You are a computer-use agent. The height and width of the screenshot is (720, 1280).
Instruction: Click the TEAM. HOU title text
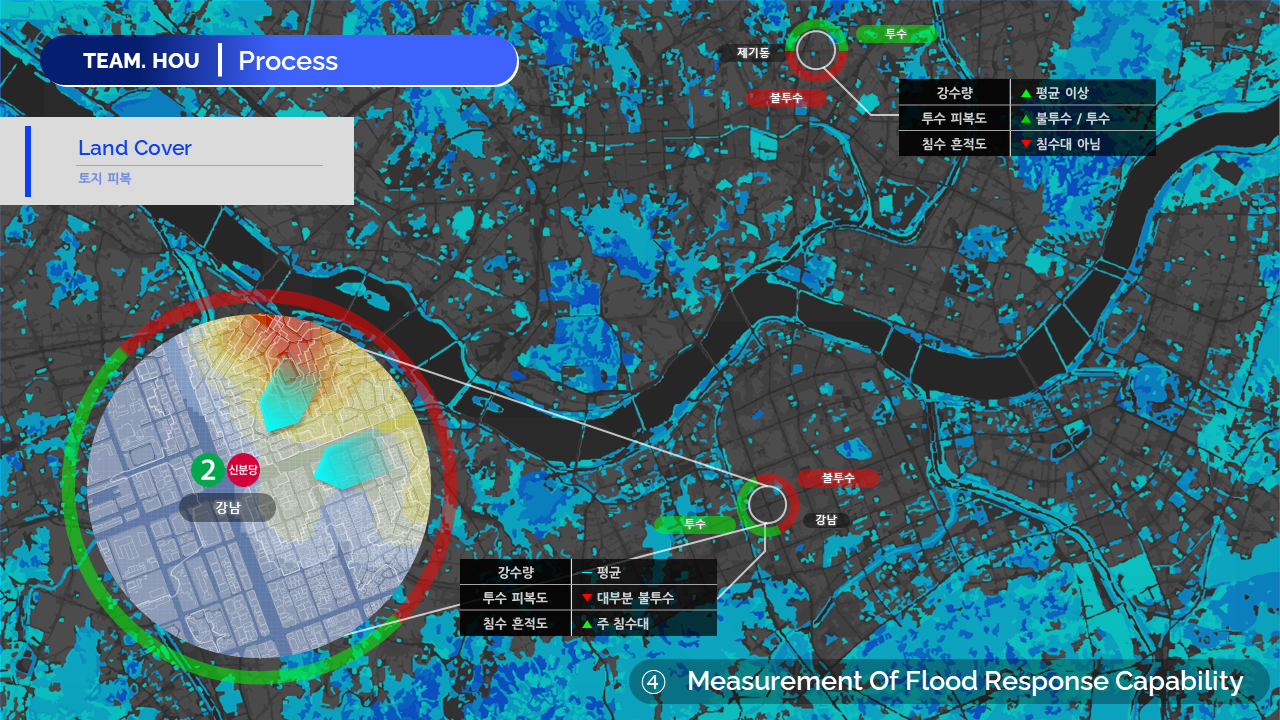coord(141,61)
